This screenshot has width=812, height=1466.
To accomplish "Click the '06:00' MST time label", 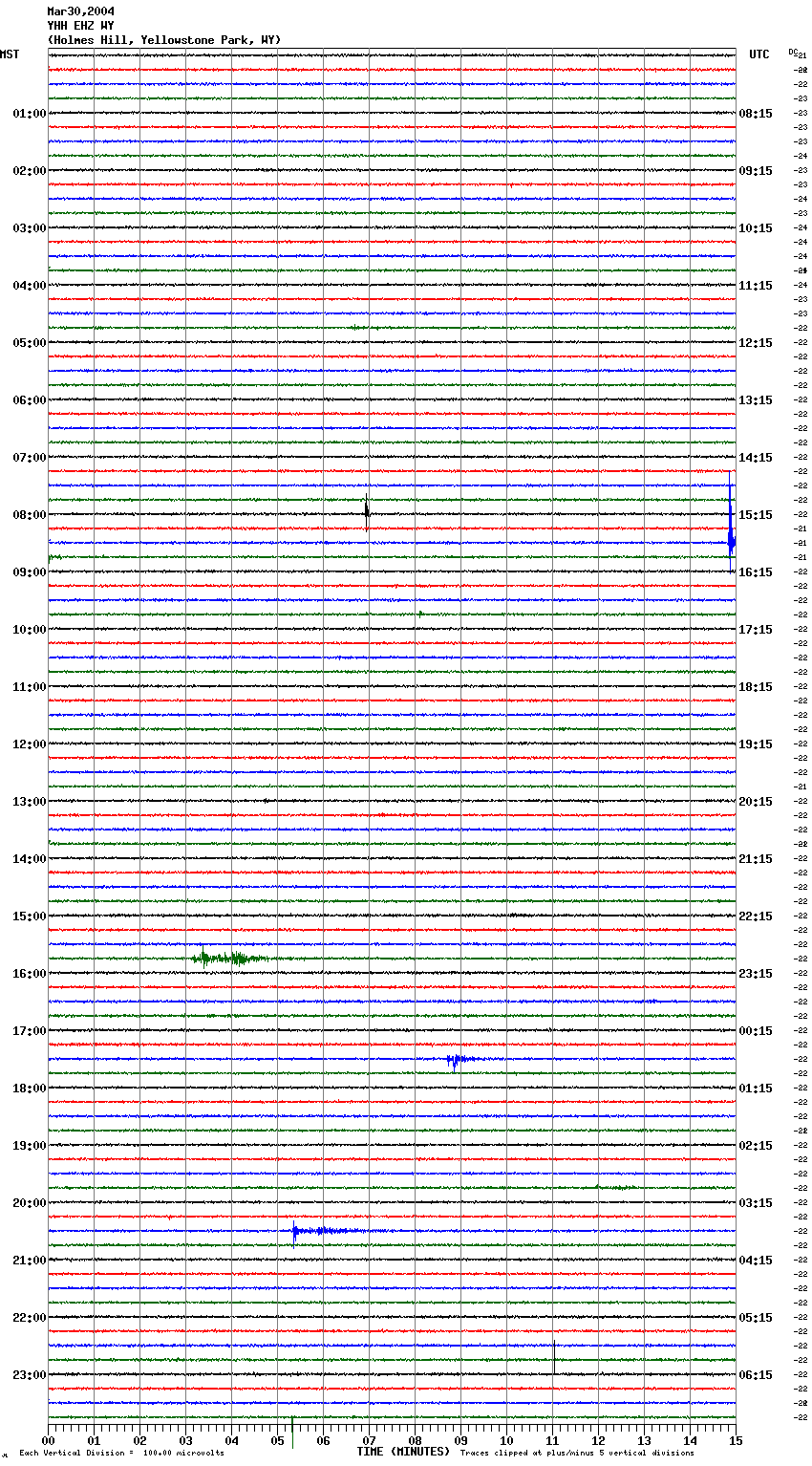I will tap(30, 400).
